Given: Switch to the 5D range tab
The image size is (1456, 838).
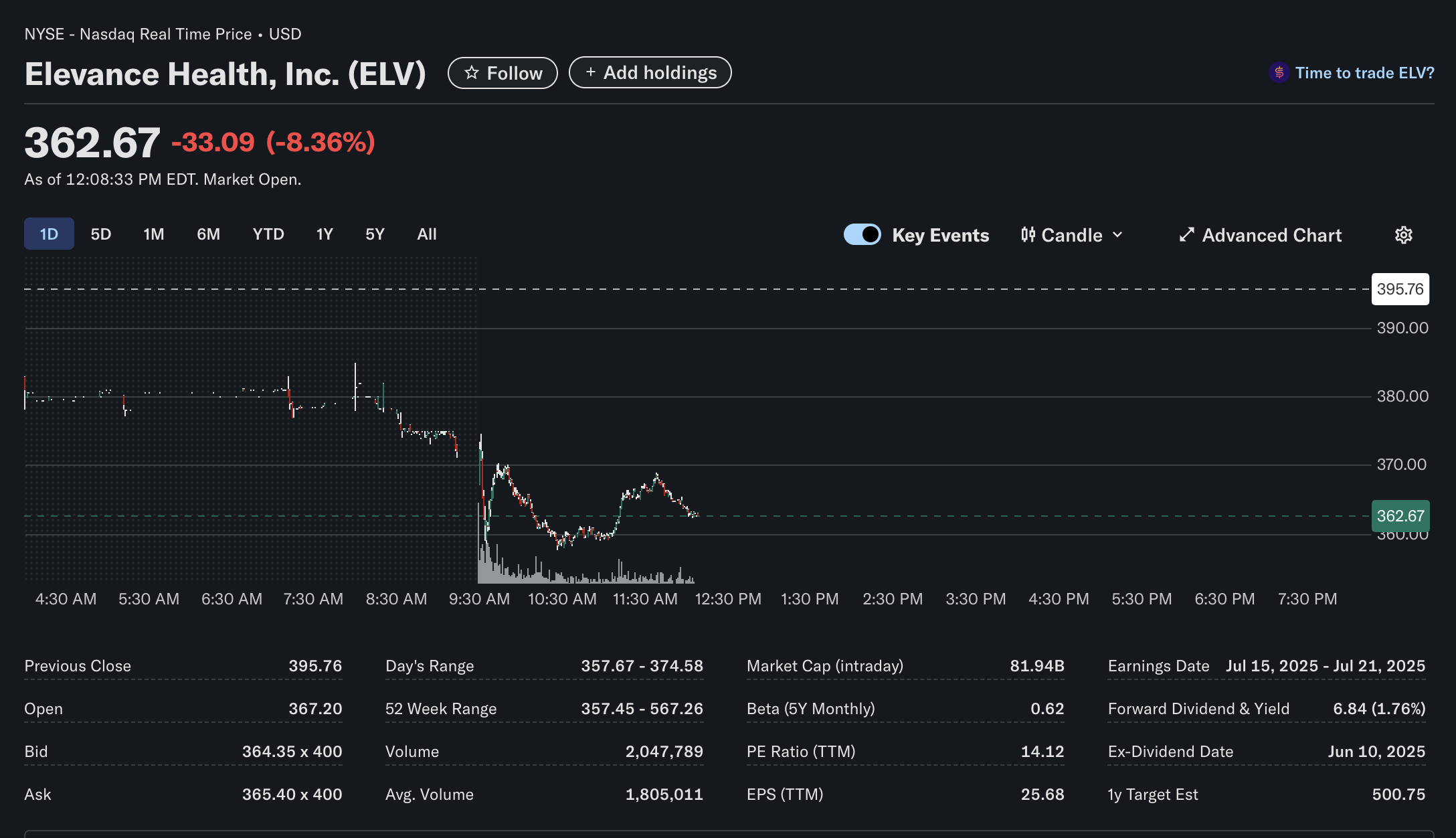Looking at the screenshot, I should (x=101, y=234).
